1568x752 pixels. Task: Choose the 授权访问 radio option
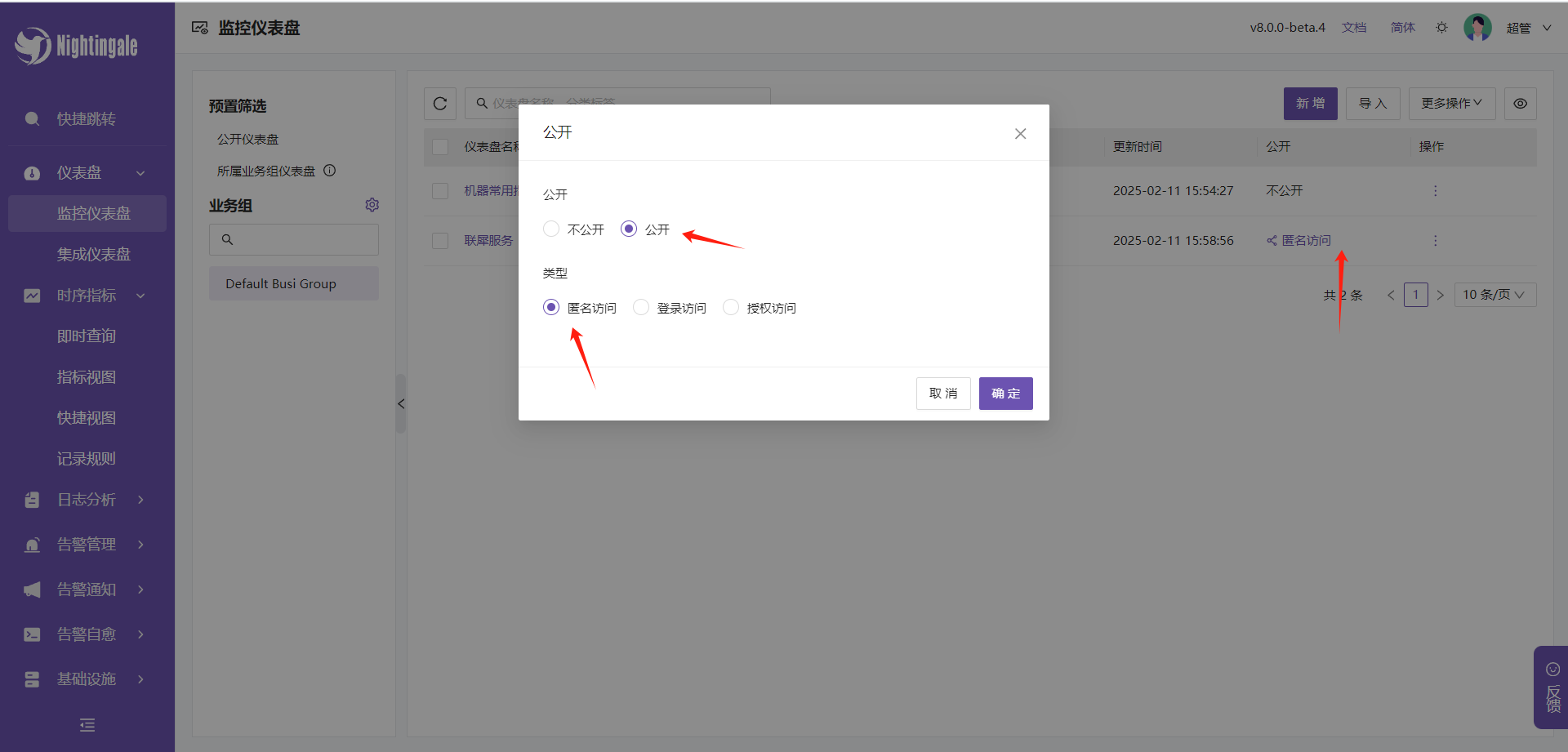731,308
